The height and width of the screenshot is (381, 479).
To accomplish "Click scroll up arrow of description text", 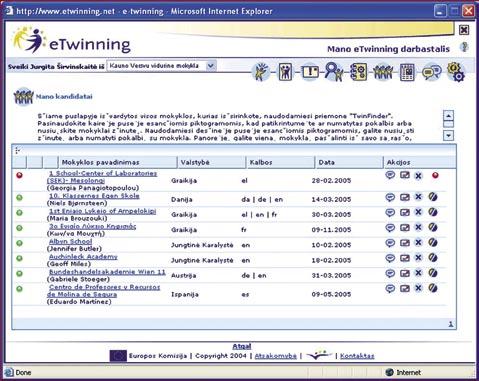I will pos(449,116).
